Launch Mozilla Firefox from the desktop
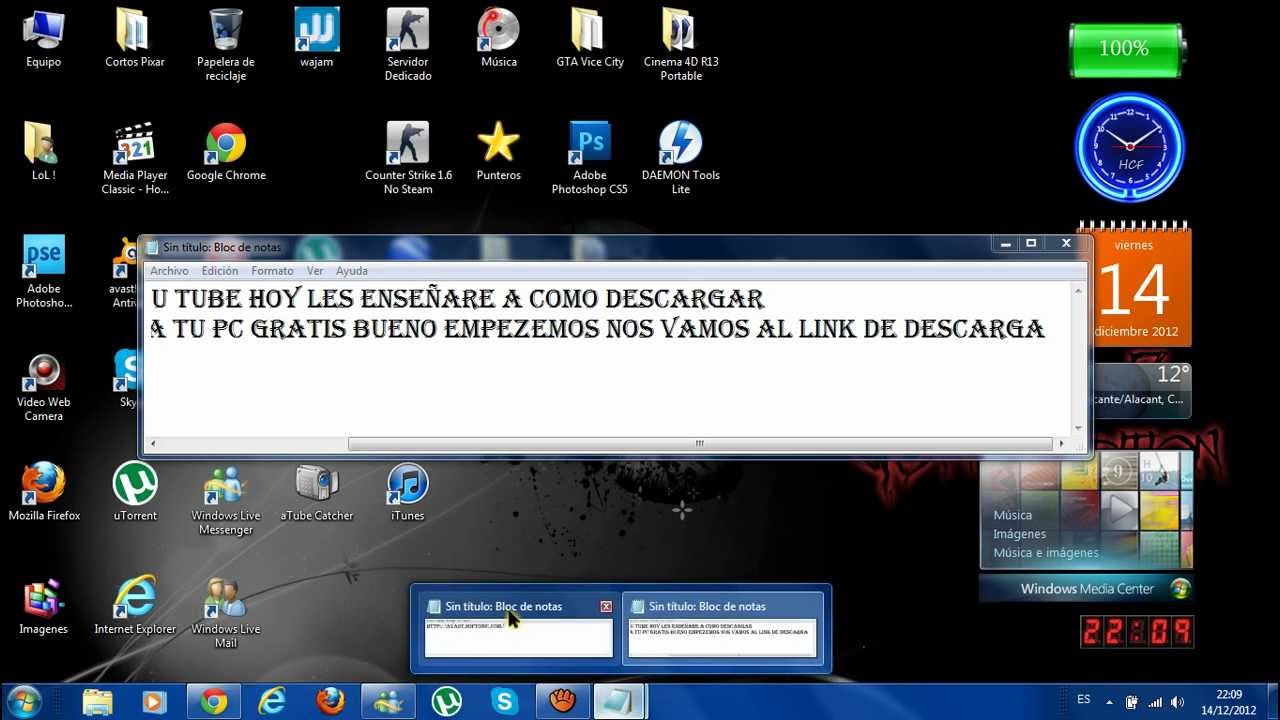 [43, 492]
